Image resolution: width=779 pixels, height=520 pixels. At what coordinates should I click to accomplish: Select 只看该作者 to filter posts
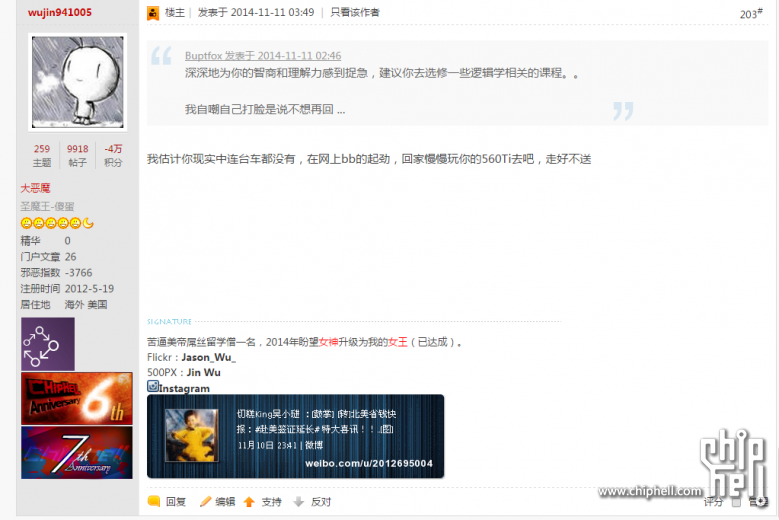pos(355,12)
